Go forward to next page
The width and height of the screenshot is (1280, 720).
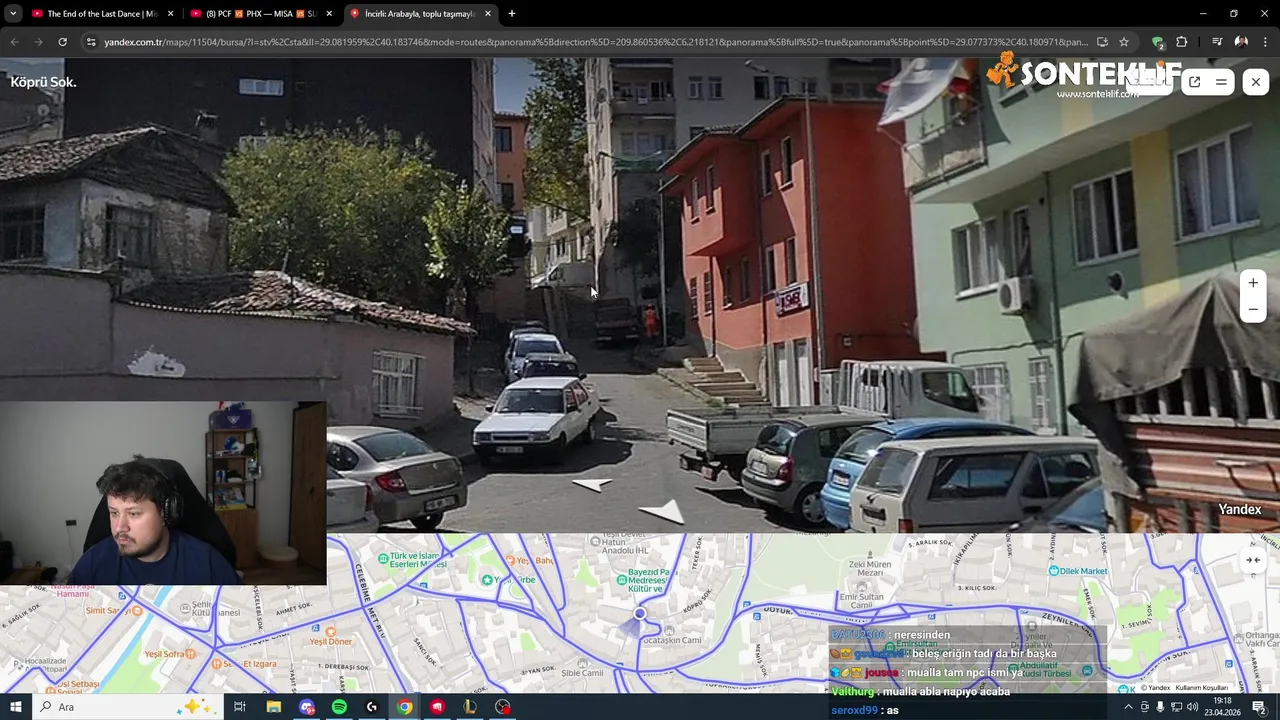(x=38, y=42)
